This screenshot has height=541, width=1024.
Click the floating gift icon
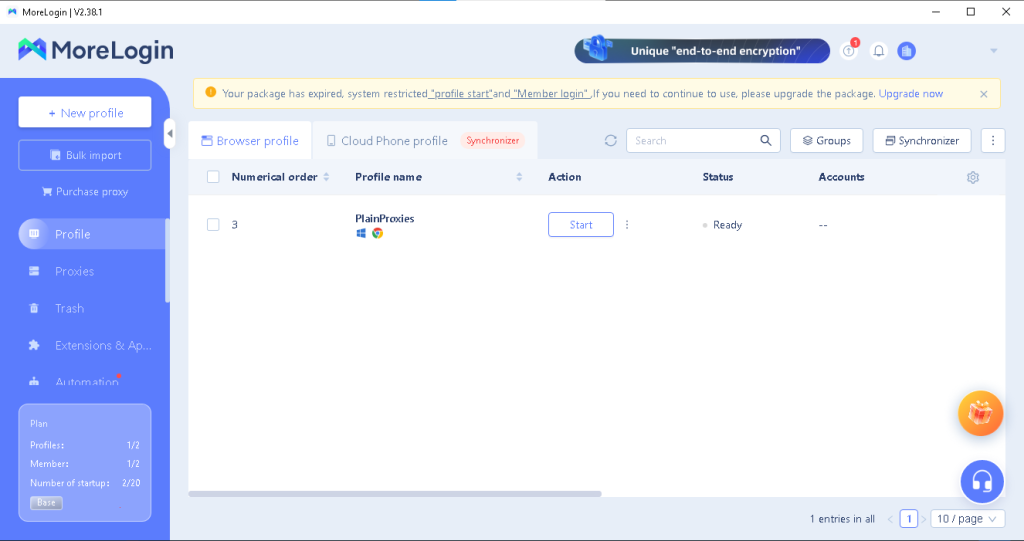point(980,413)
